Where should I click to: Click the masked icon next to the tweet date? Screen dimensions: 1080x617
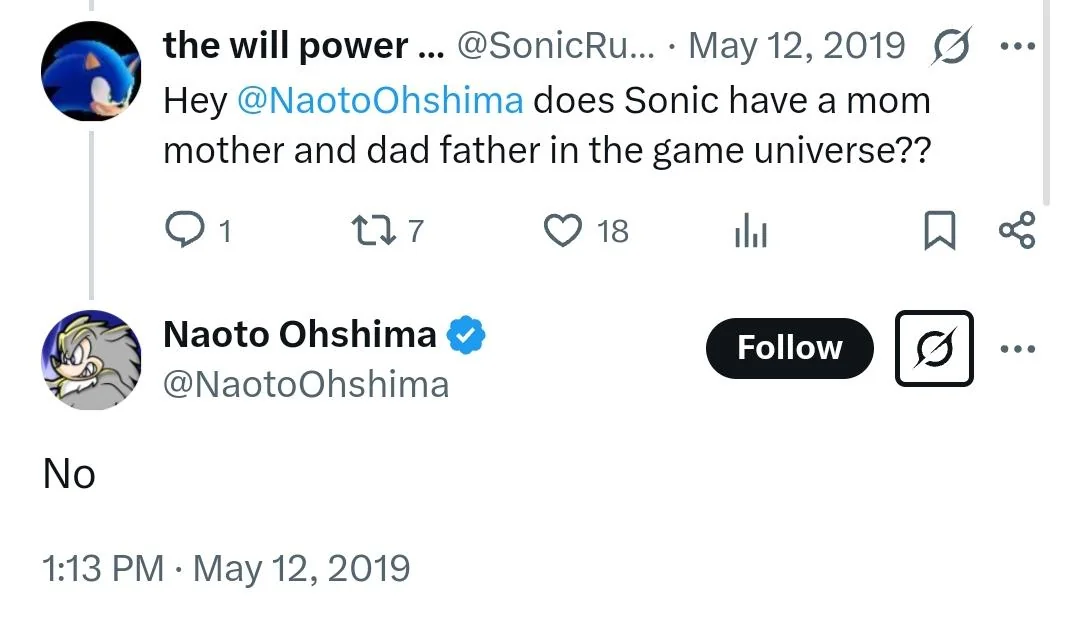point(951,45)
